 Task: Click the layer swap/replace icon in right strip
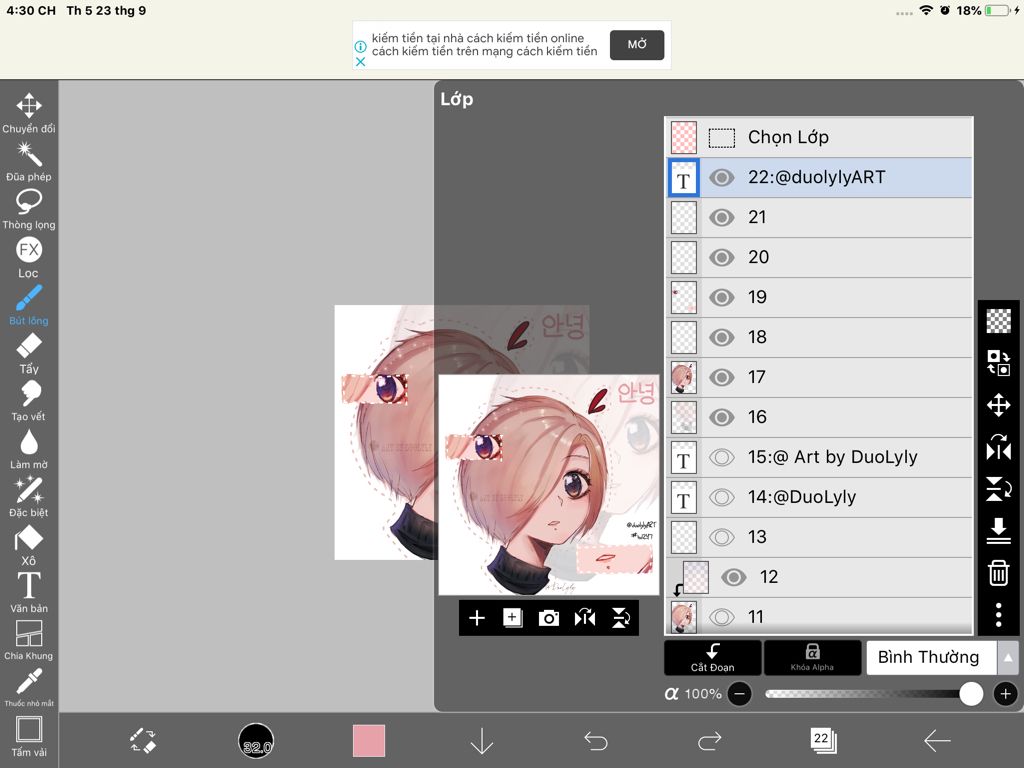point(999,362)
